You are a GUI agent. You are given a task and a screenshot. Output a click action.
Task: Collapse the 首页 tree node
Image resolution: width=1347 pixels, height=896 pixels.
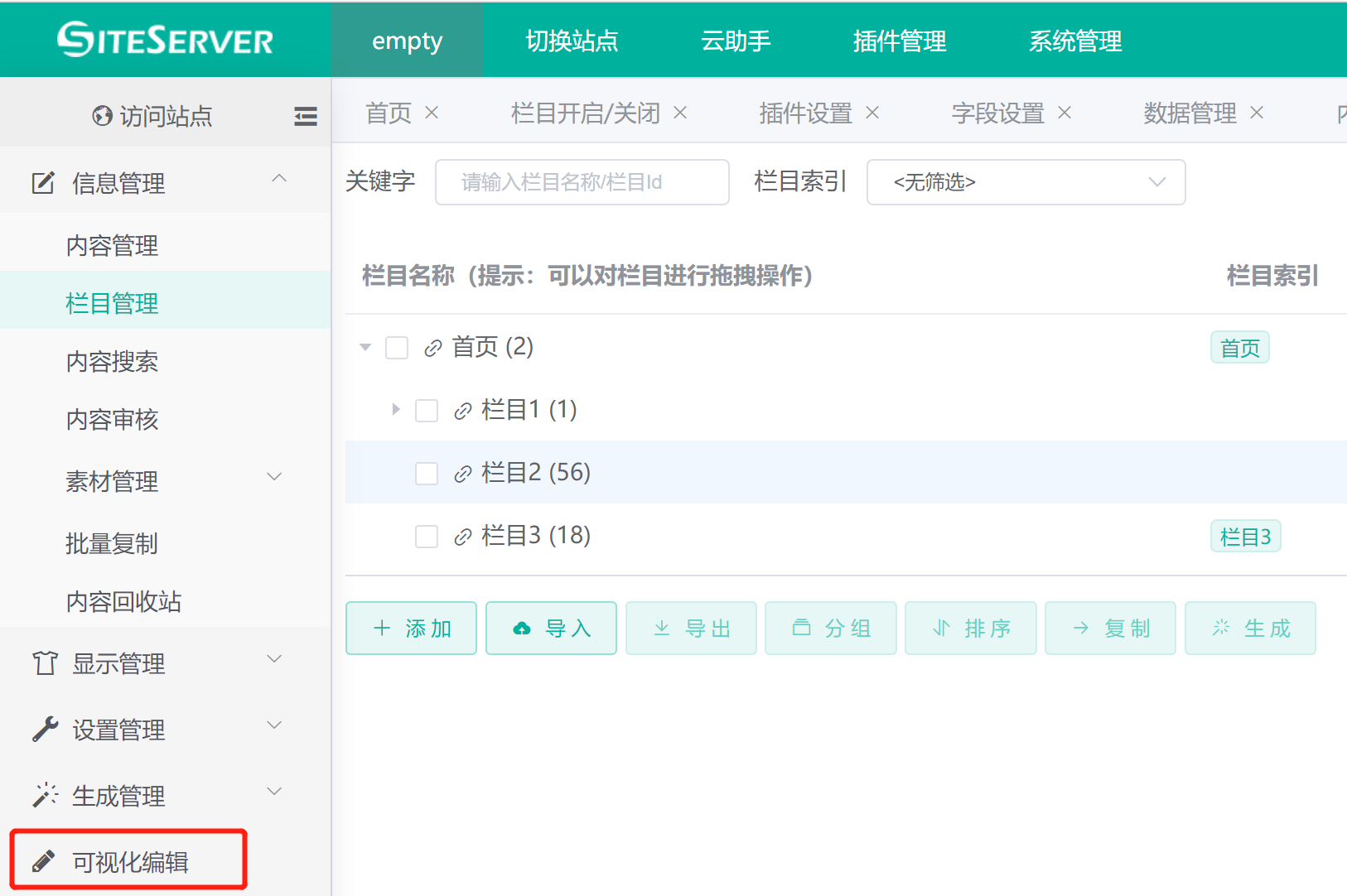point(365,347)
